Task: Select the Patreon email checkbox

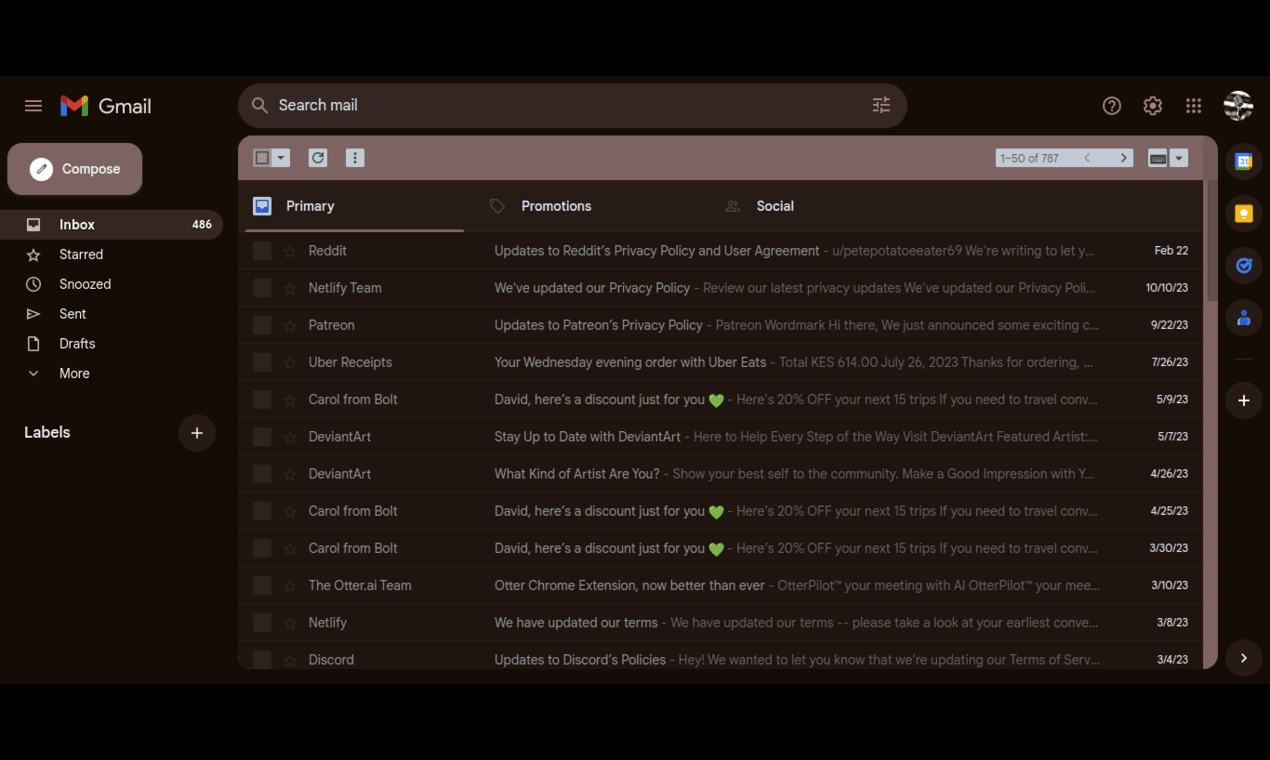Action: [262, 325]
